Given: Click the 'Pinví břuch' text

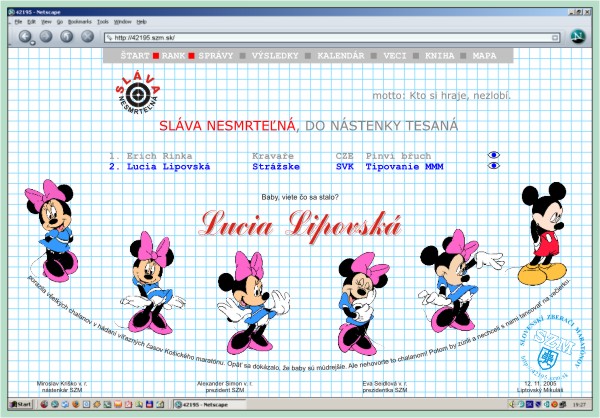Looking at the screenshot, I should pos(398,156).
